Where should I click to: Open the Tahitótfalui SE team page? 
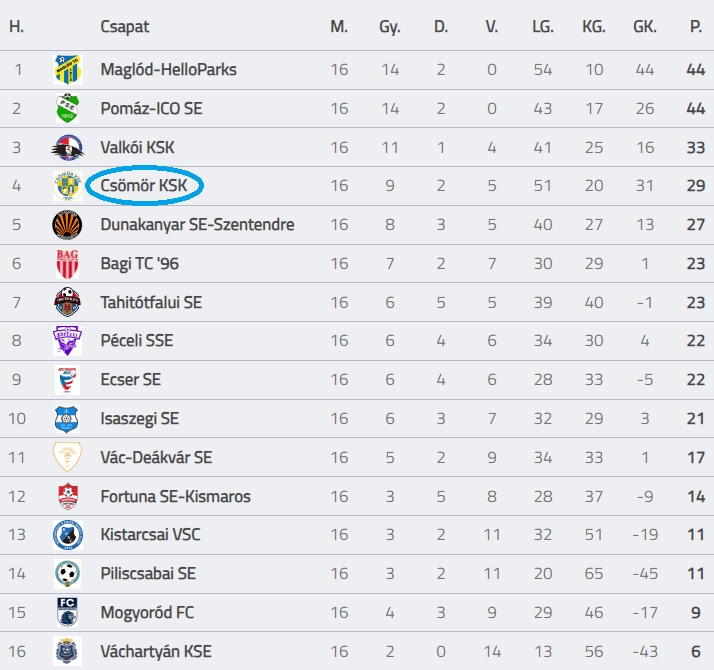(151, 302)
